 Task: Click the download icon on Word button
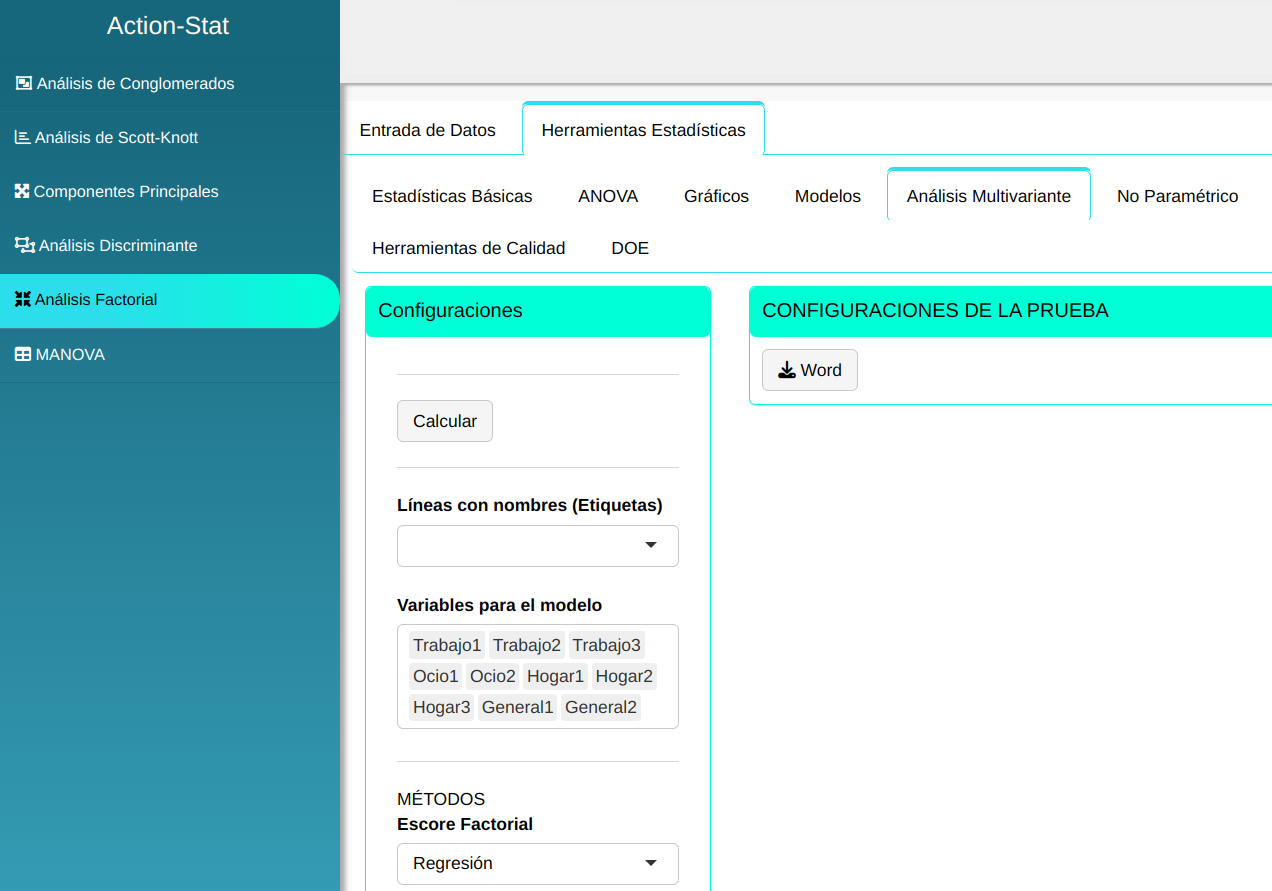[x=787, y=370]
